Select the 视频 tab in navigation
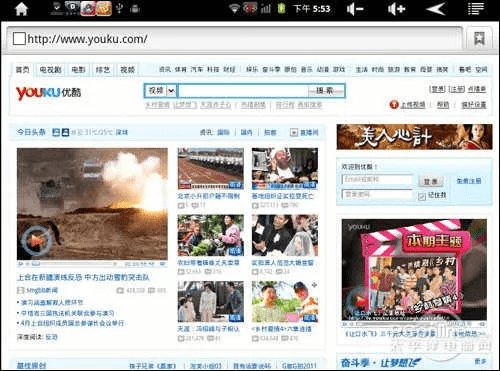 [127, 70]
